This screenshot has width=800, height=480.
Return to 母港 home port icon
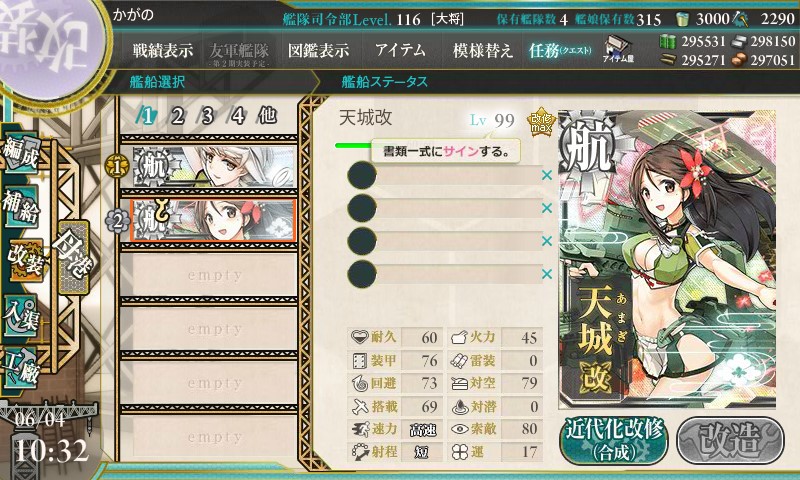pos(74,257)
